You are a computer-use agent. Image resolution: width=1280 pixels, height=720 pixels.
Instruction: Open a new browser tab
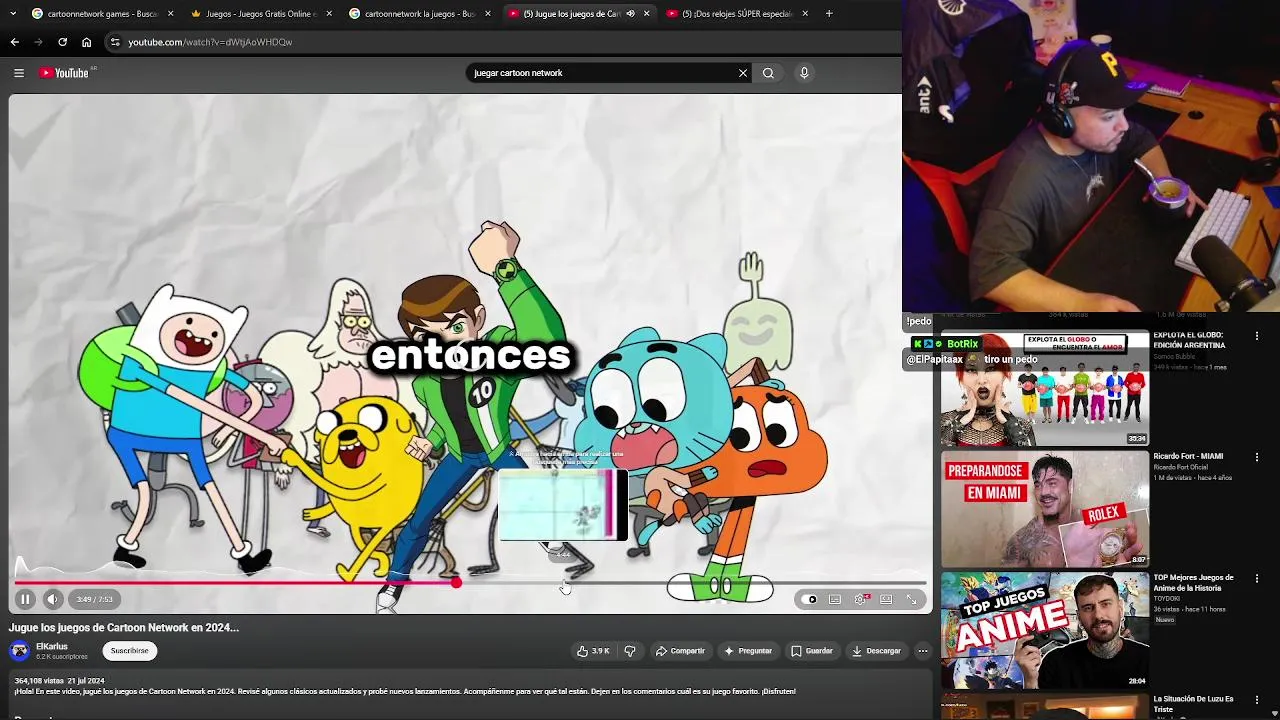[829, 14]
